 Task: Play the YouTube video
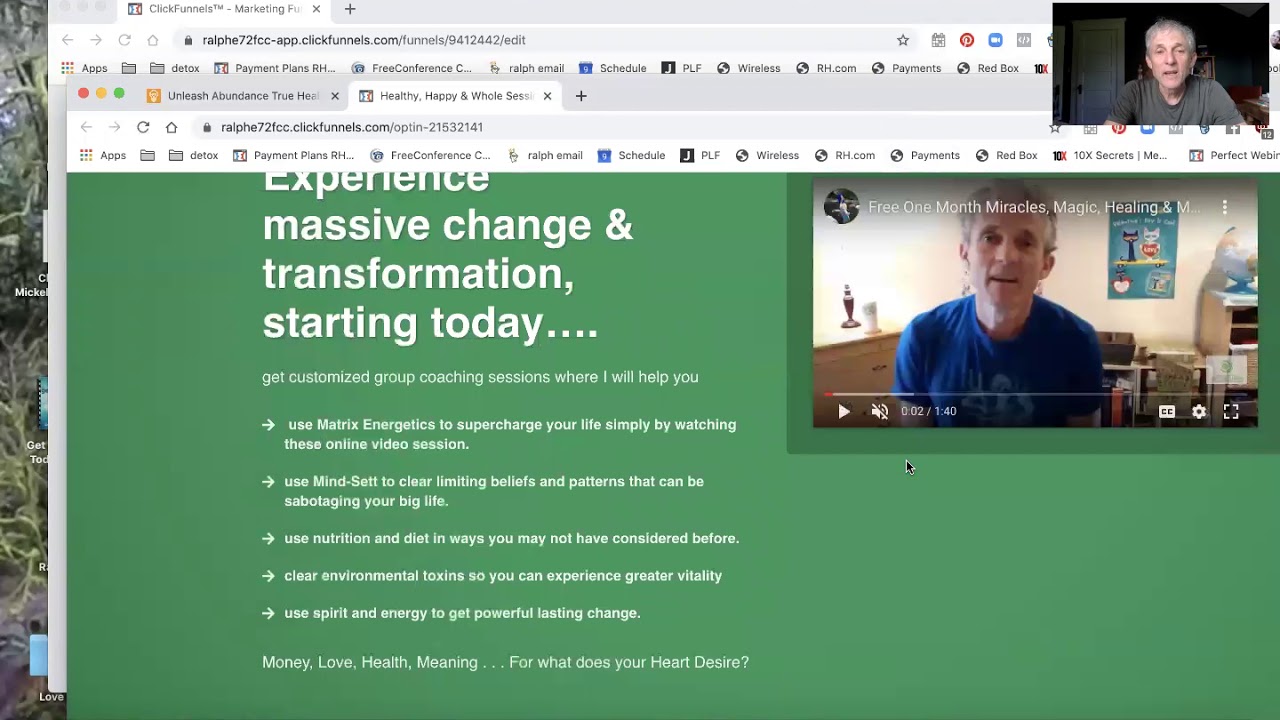(x=844, y=411)
